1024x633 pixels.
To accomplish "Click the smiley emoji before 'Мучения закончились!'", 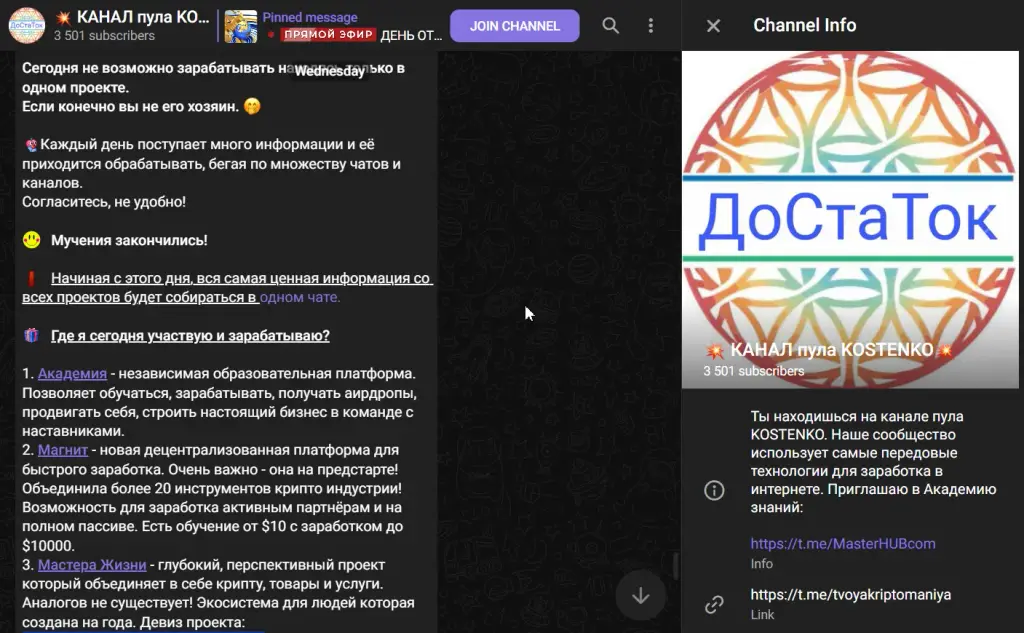I will pyautogui.click(x=31, y=240).
